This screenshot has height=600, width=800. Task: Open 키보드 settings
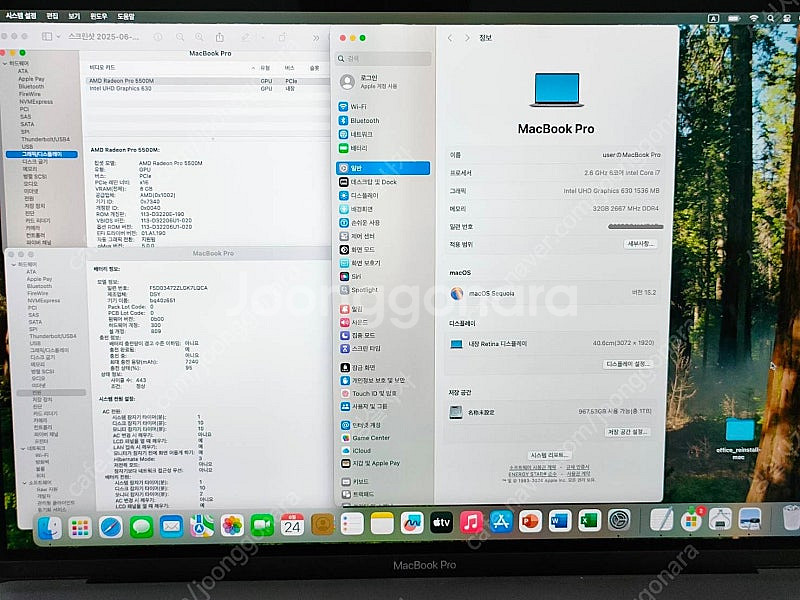coord(354,482)
